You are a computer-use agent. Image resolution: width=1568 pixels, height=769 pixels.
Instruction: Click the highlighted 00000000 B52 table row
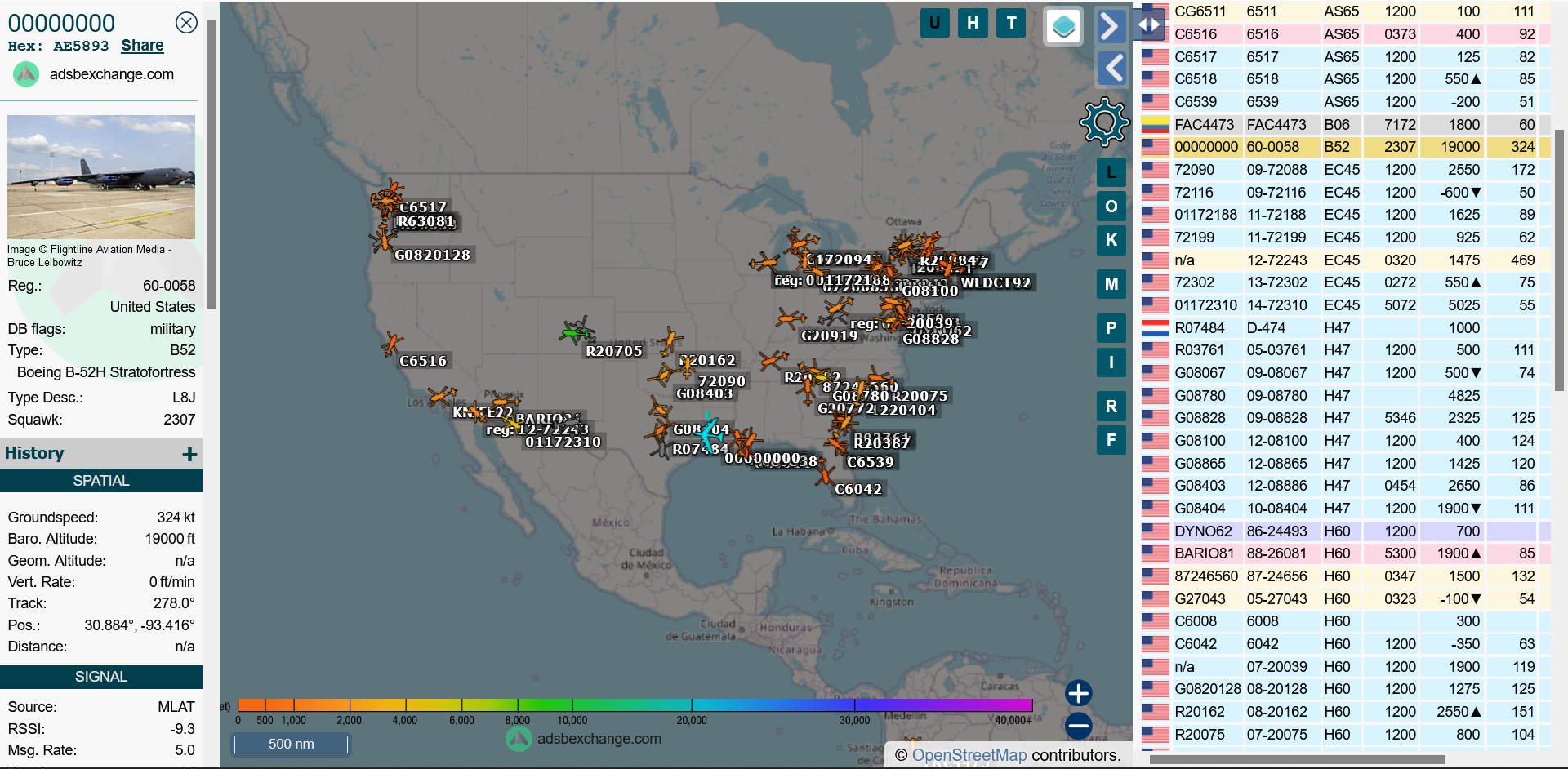[1346, 147]
